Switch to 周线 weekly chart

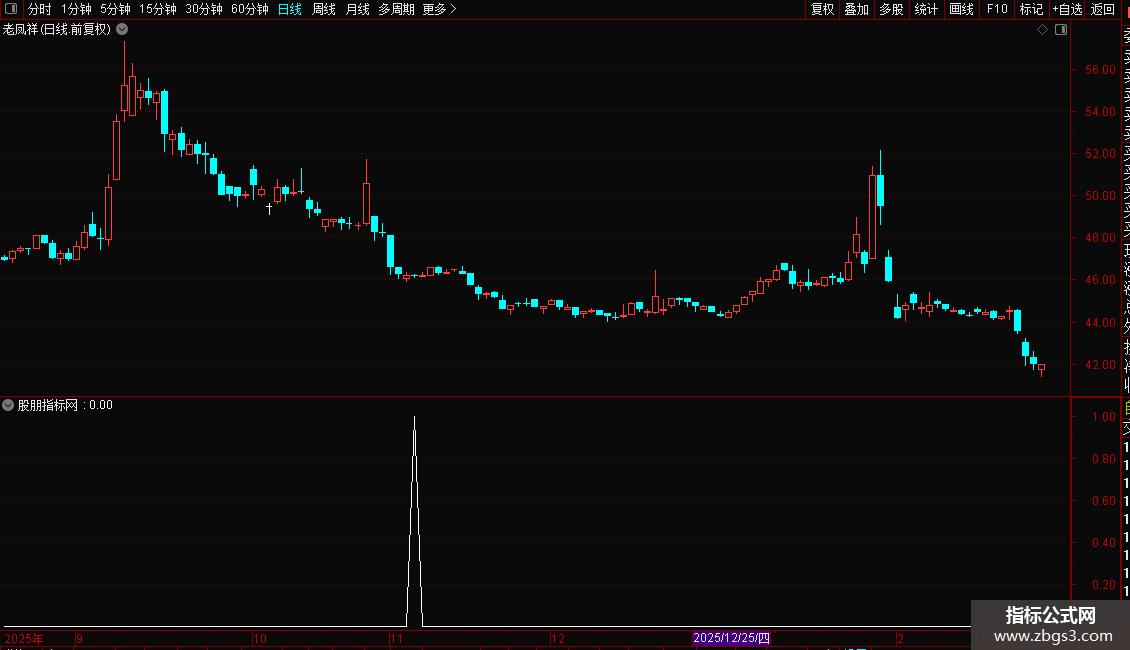[x=324, y=9]
